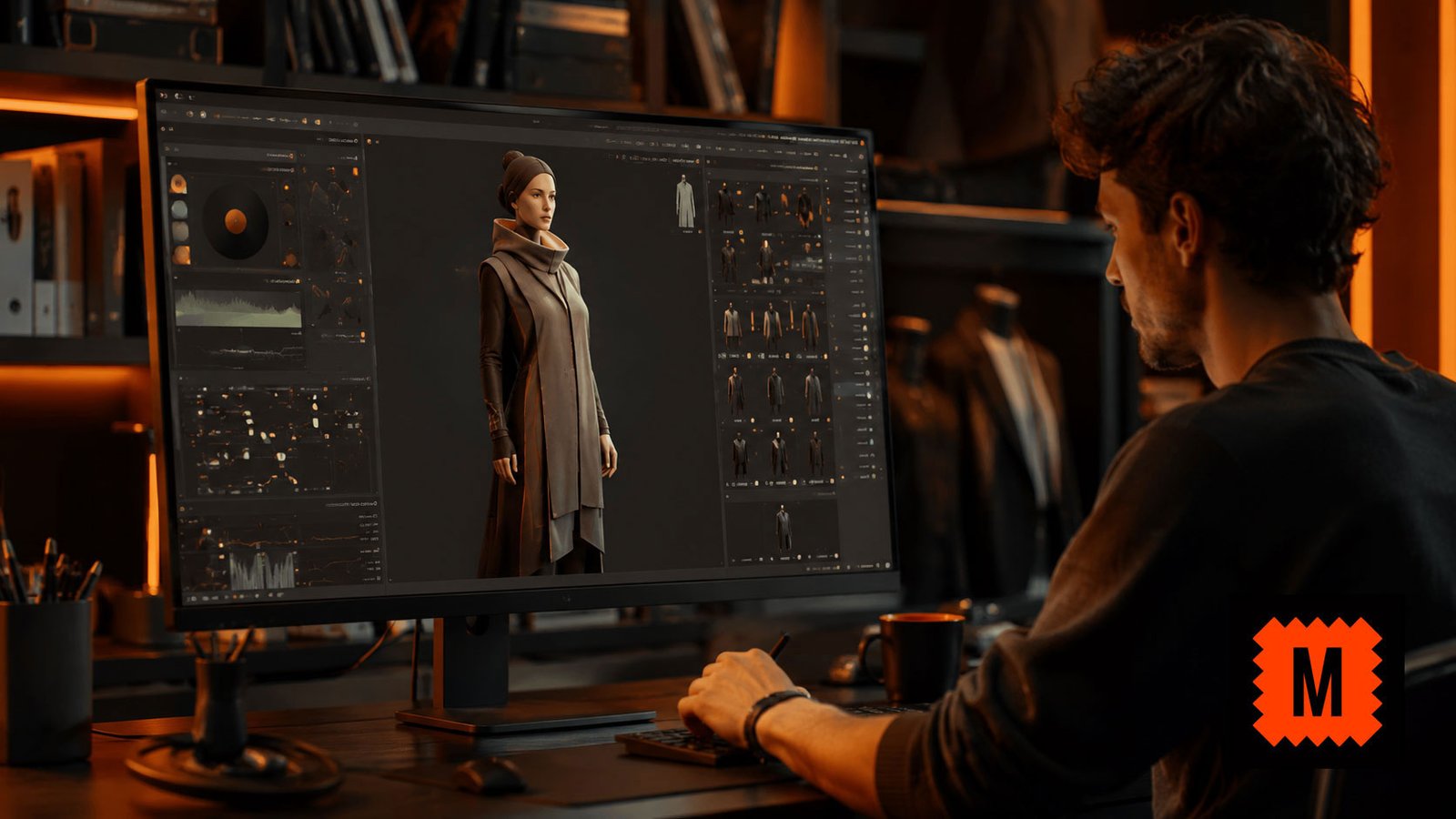Click the orange sphere material swatch

point(178,184)
